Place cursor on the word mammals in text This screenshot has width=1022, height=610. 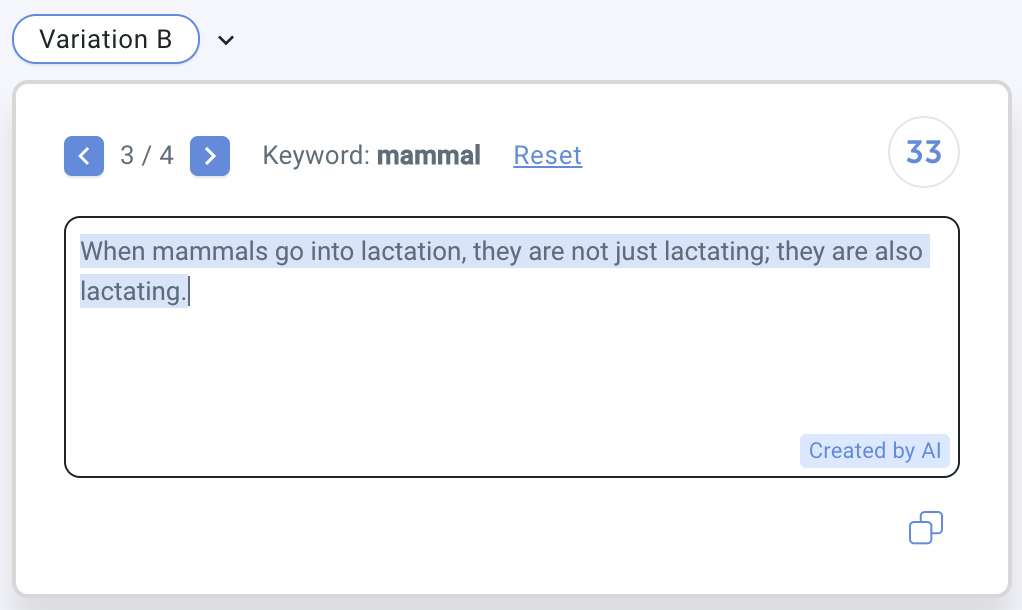coord(210,252)
